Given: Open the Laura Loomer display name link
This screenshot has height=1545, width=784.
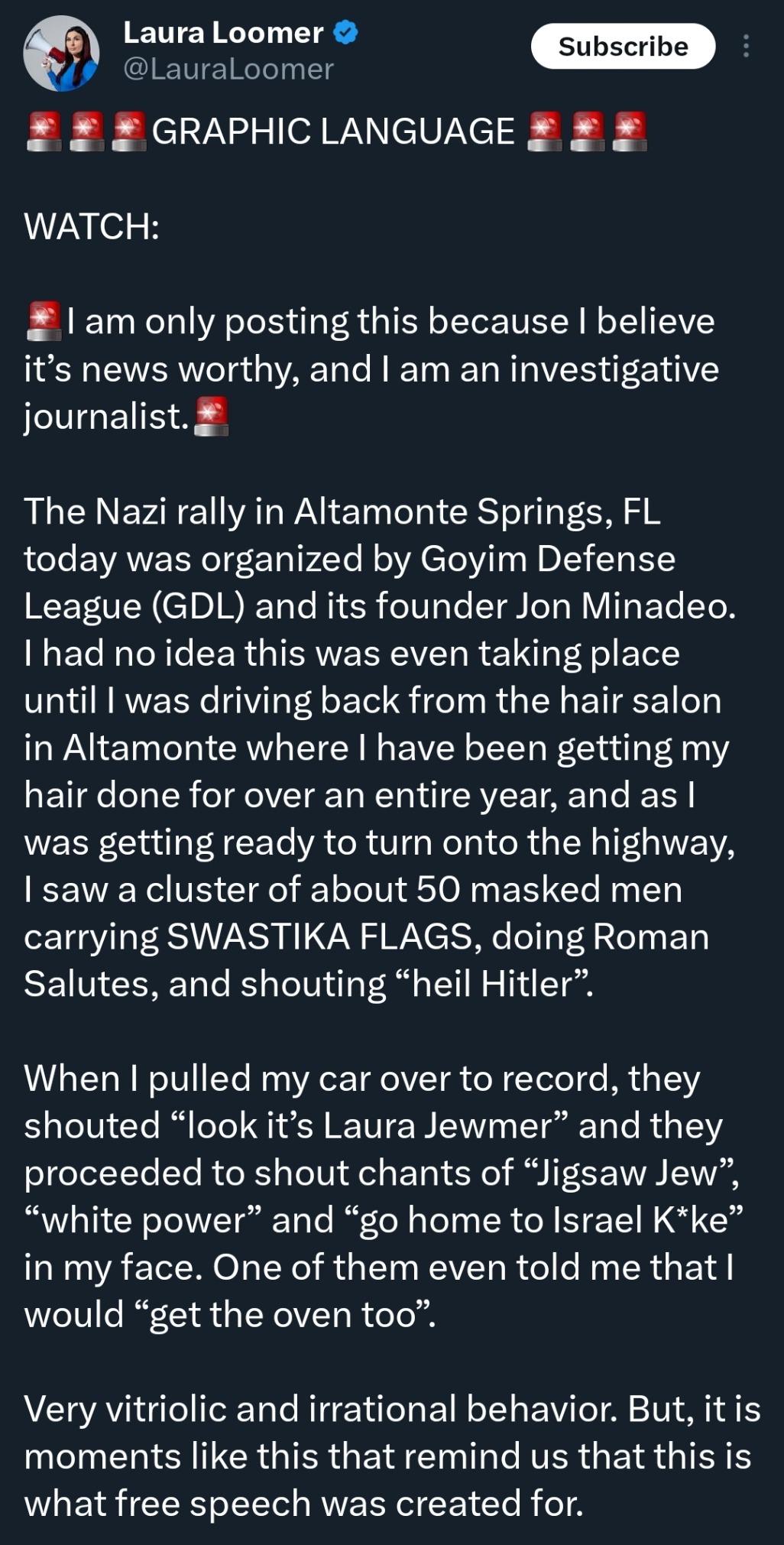Looking at the screenshot, I should pyautogui.click(x=223, y=33).
